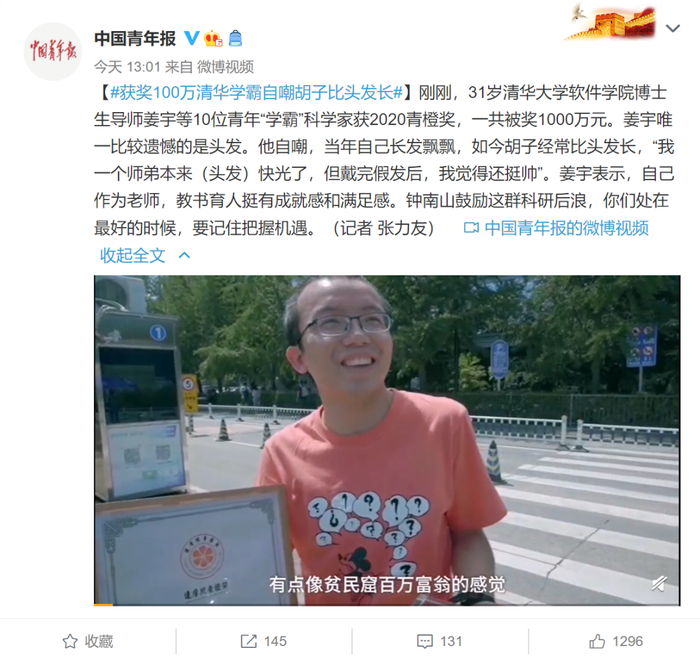
Task: Click the video camera icon before the video link
Action: tap(471, 228)
